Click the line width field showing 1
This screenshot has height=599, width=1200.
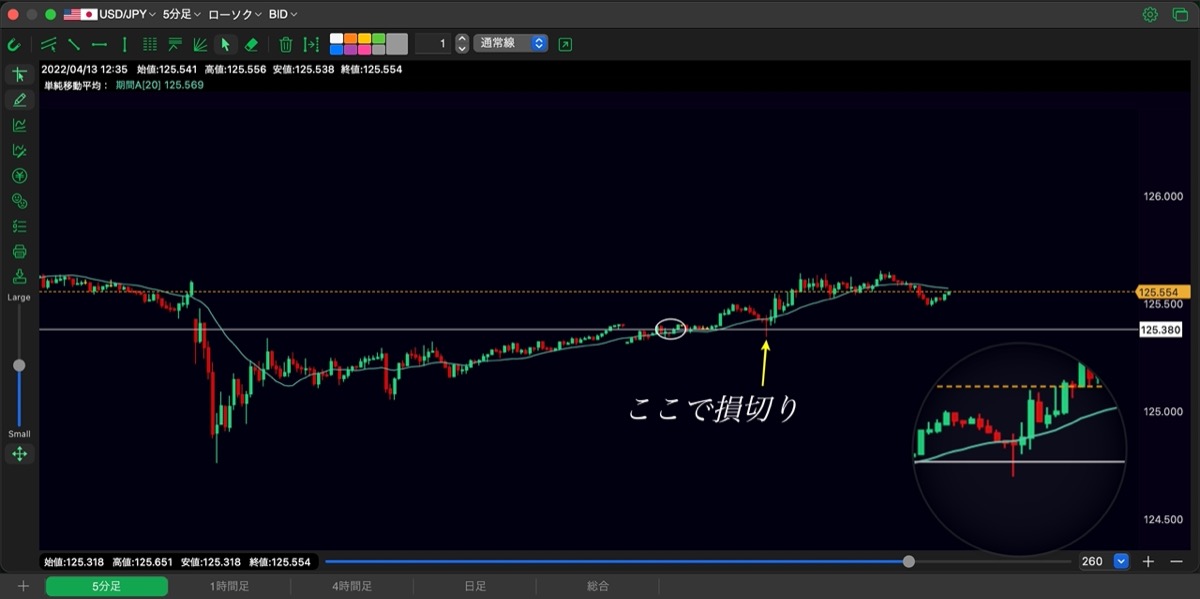pos(432,44)
